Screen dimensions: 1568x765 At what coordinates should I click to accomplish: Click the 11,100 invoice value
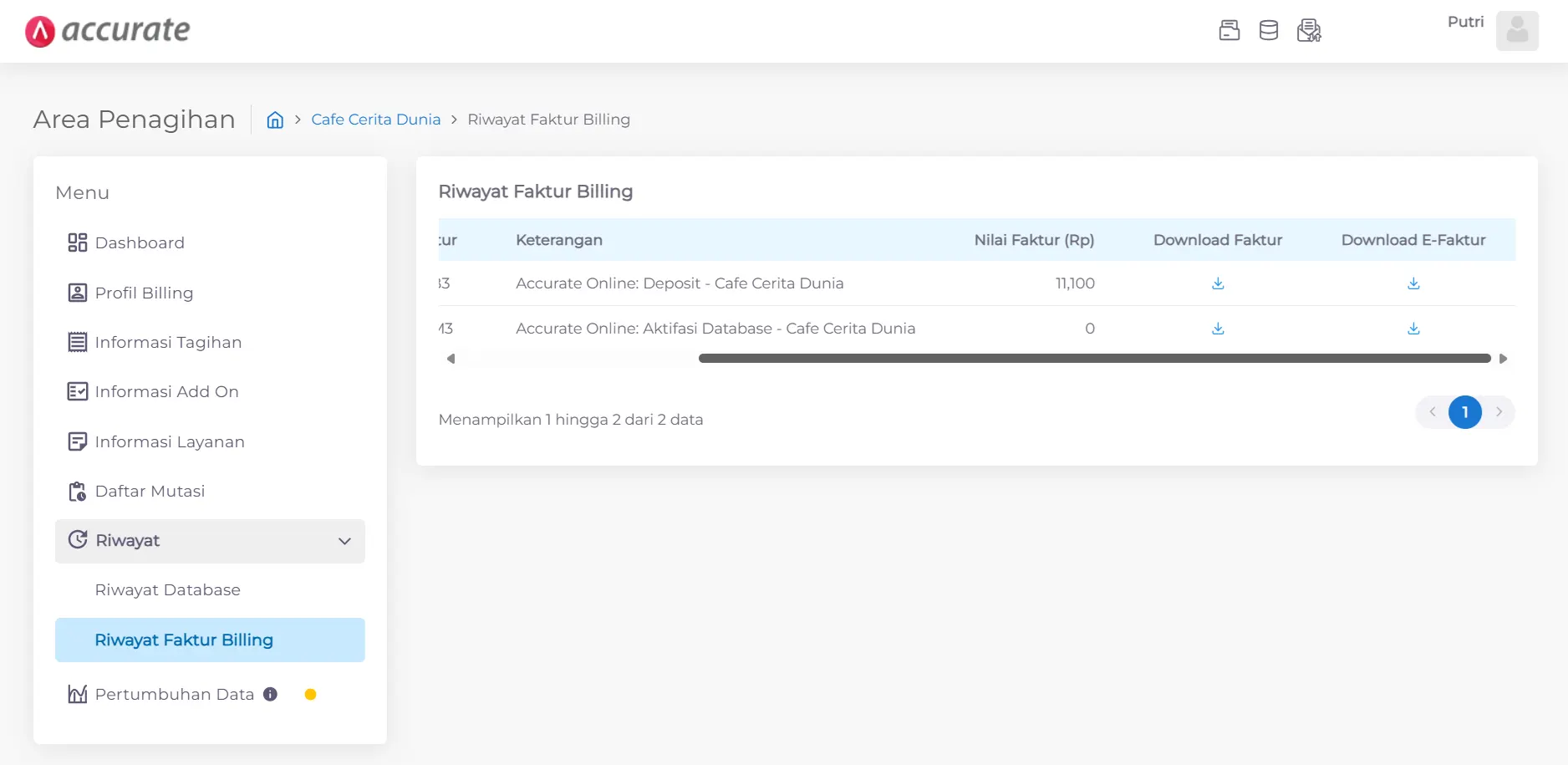point(1075,283)
